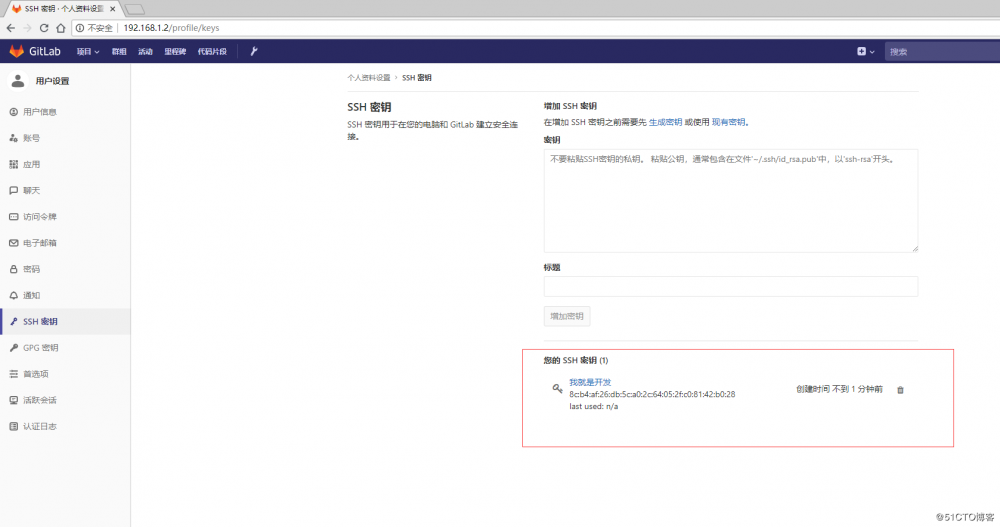The height and width of the screenshot is (527, 1000).
Task: Select the SSH 密钥 browser tab
Action: click(x=64, y=9)
